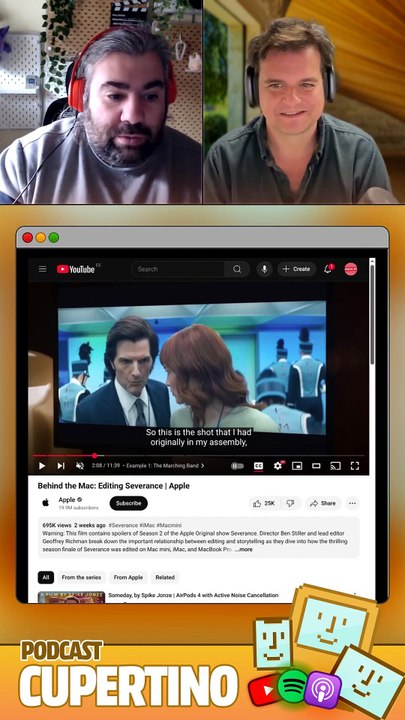Select the 'Related' chip

[x=165, y=577]
